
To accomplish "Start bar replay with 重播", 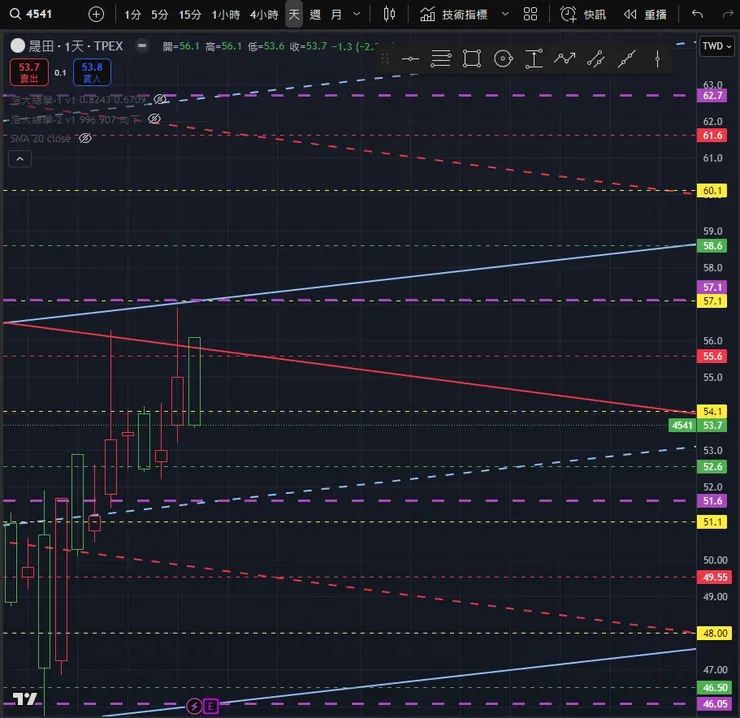I will point(645,15).
